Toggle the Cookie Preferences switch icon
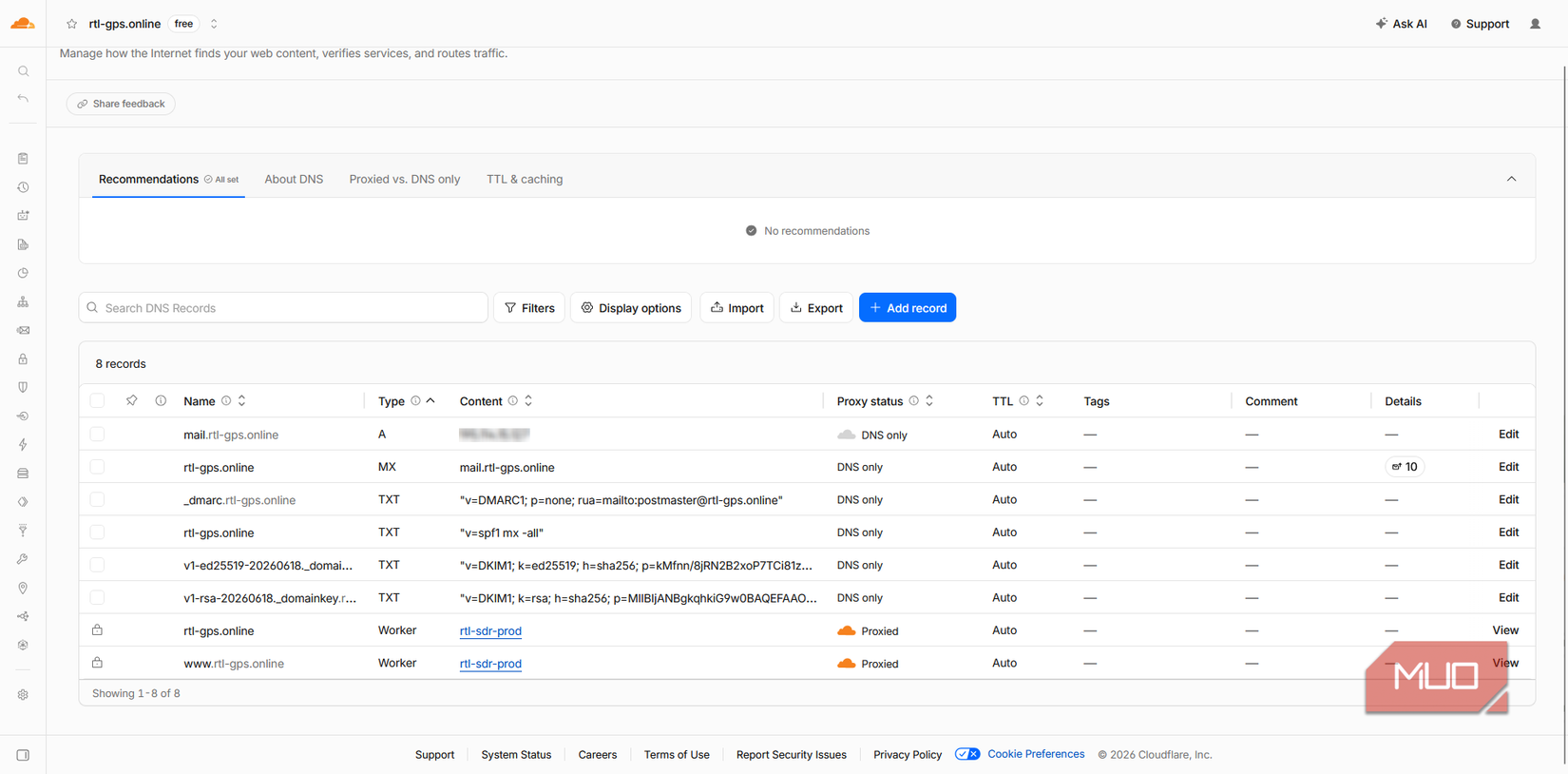Image resolution: width=1568 pixels, height=774 pixels. (967, 754)
